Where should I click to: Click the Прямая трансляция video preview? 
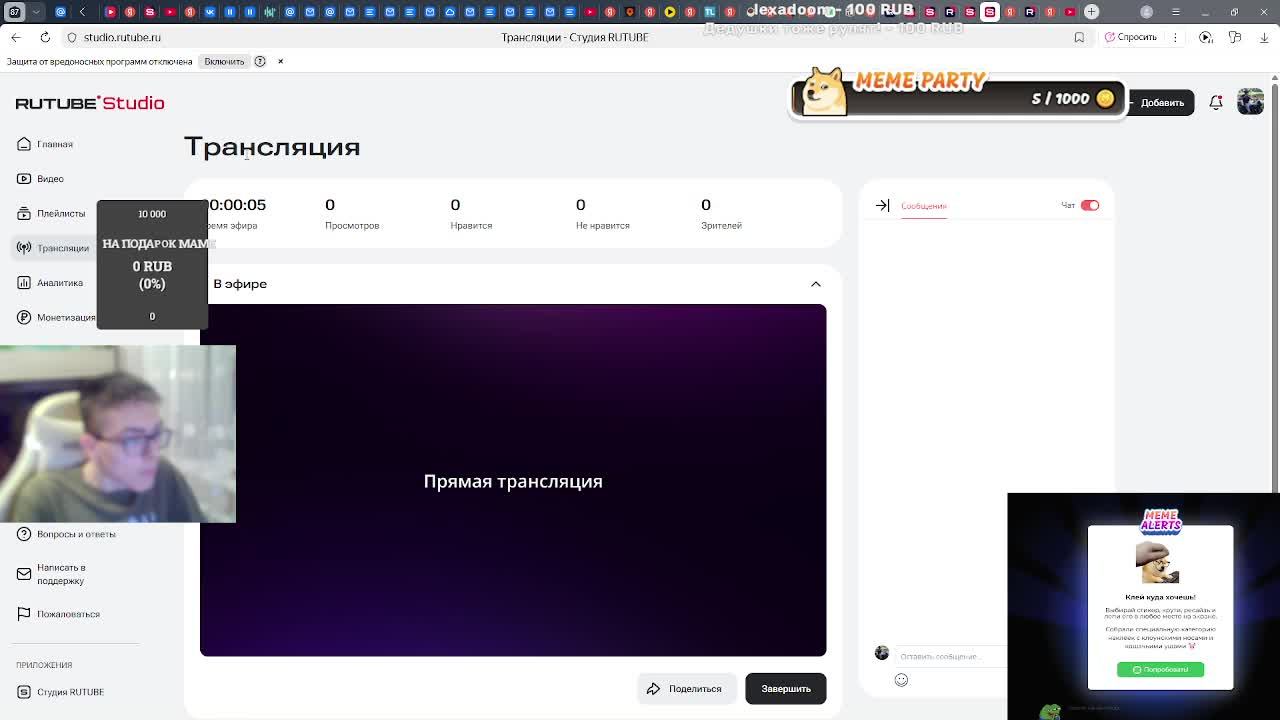click(x=513, y=480)
